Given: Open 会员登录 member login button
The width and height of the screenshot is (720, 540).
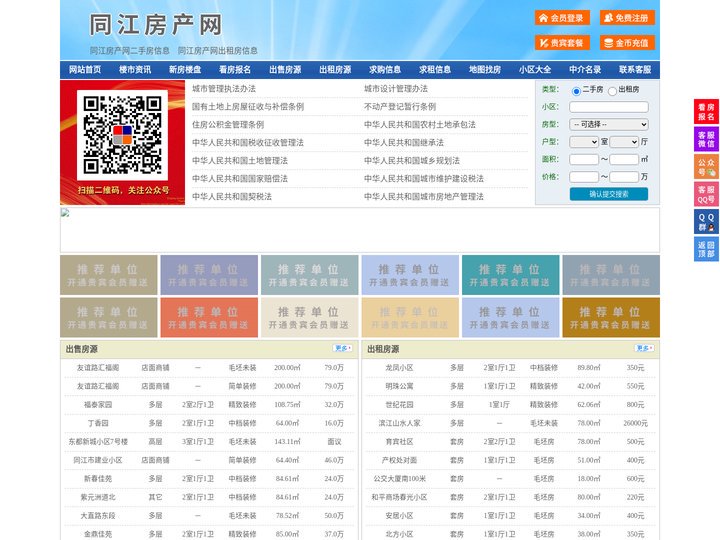Looking at the screenshot, I should click(562, 18).
